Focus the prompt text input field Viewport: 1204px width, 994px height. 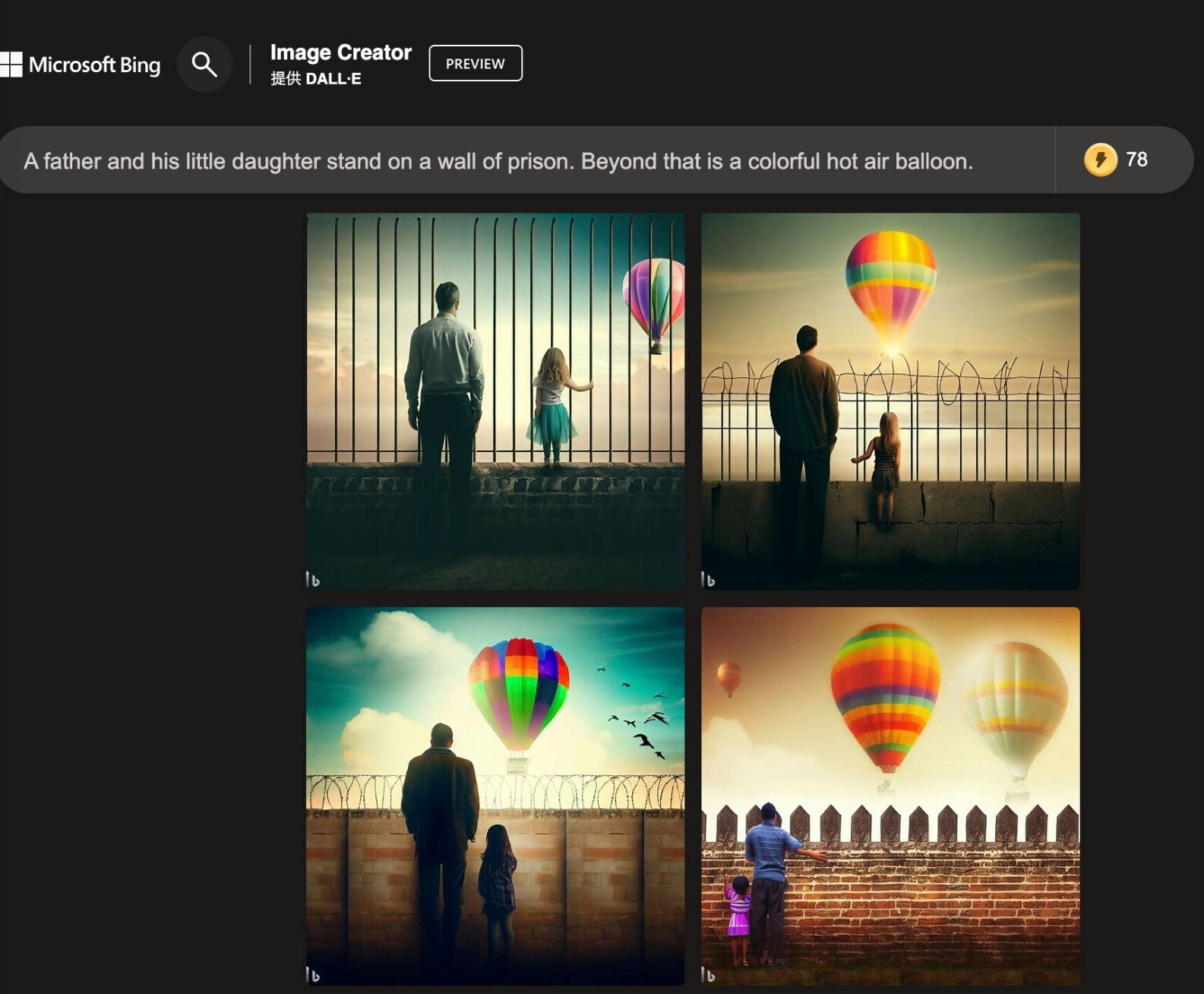coord(527,160)
